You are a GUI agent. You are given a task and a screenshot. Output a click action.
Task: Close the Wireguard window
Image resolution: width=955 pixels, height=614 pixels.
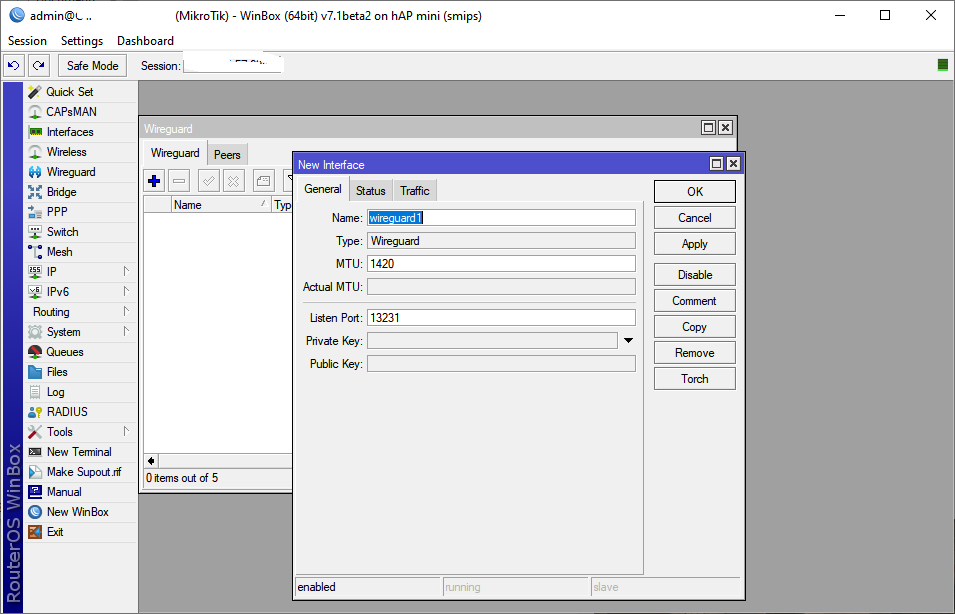pyautogui.click(x=725, y=128)
